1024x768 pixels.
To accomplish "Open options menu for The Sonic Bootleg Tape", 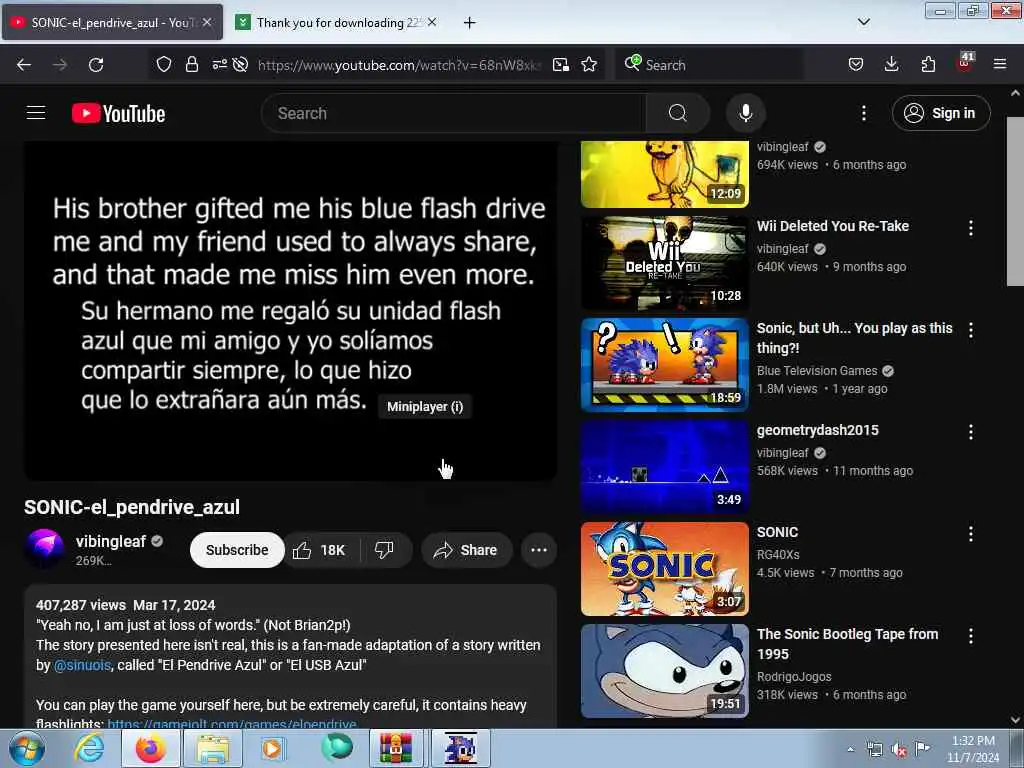I will point(970,635).
